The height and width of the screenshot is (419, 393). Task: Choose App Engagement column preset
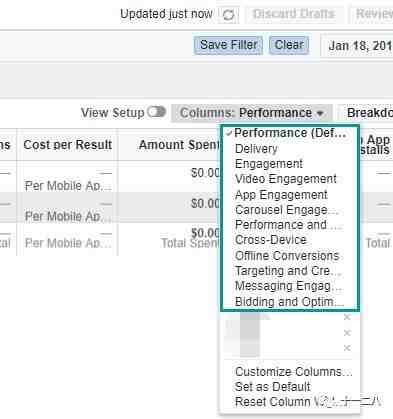[281, 195]
